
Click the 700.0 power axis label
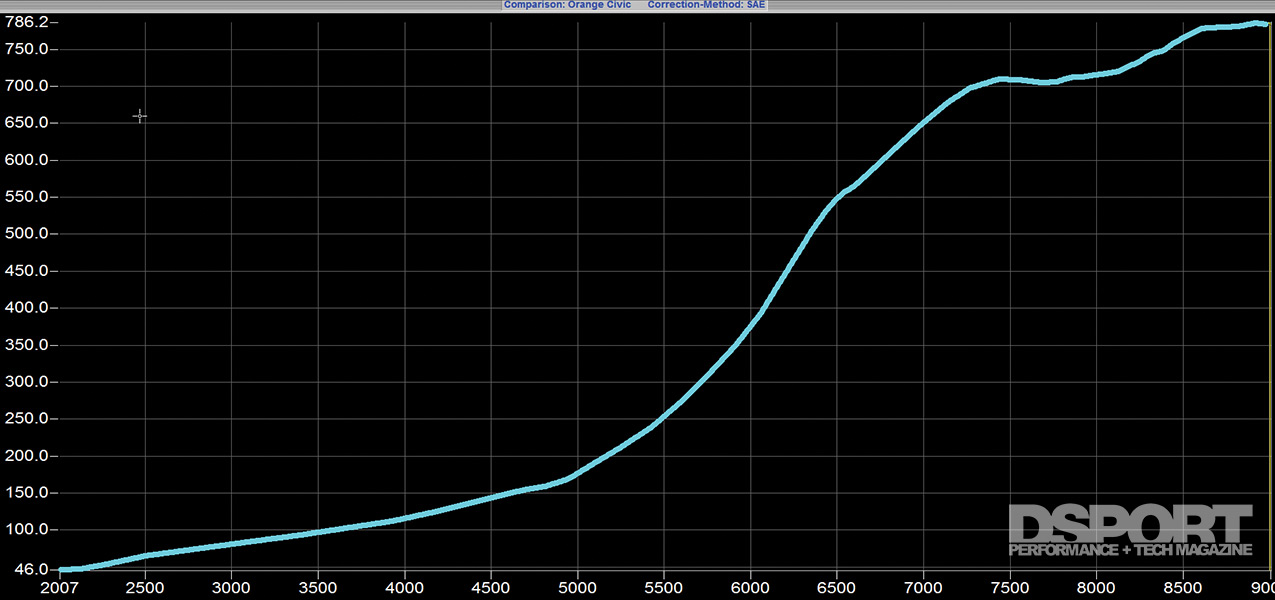[x=24, y=86]
